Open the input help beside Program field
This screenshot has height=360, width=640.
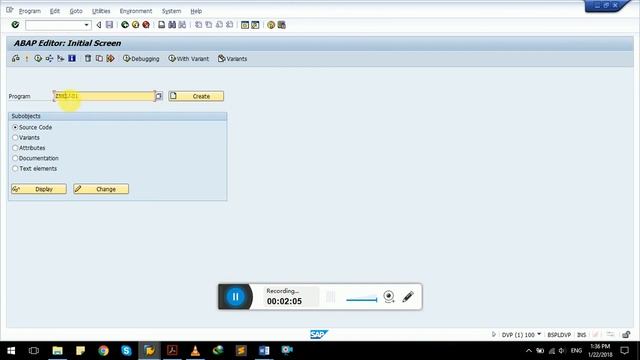tap(158, 96)
